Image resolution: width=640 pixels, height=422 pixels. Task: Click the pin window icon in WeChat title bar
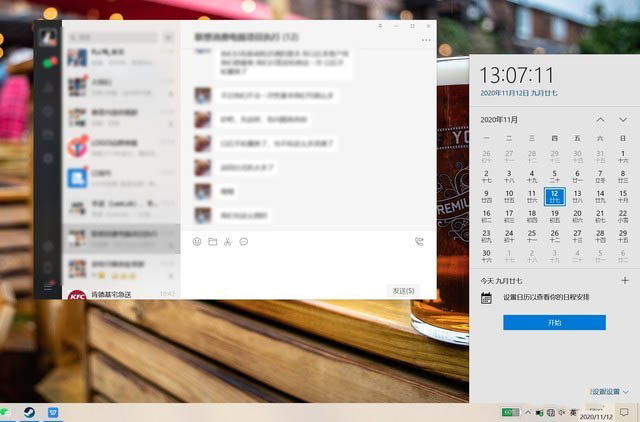[x=380, y=26]
